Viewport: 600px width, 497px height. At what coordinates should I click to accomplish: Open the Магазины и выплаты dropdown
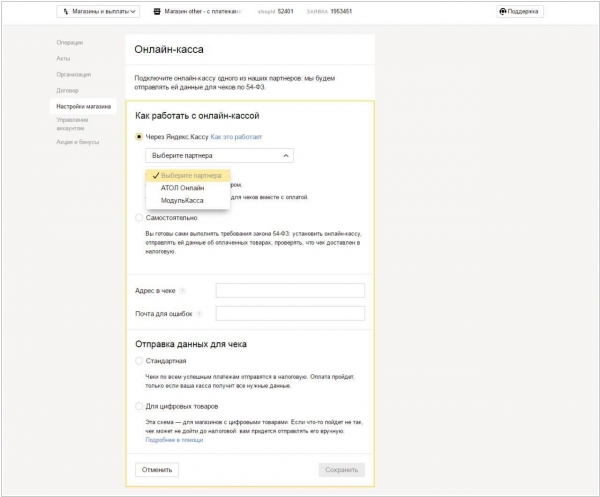click(x=98, y=11)
